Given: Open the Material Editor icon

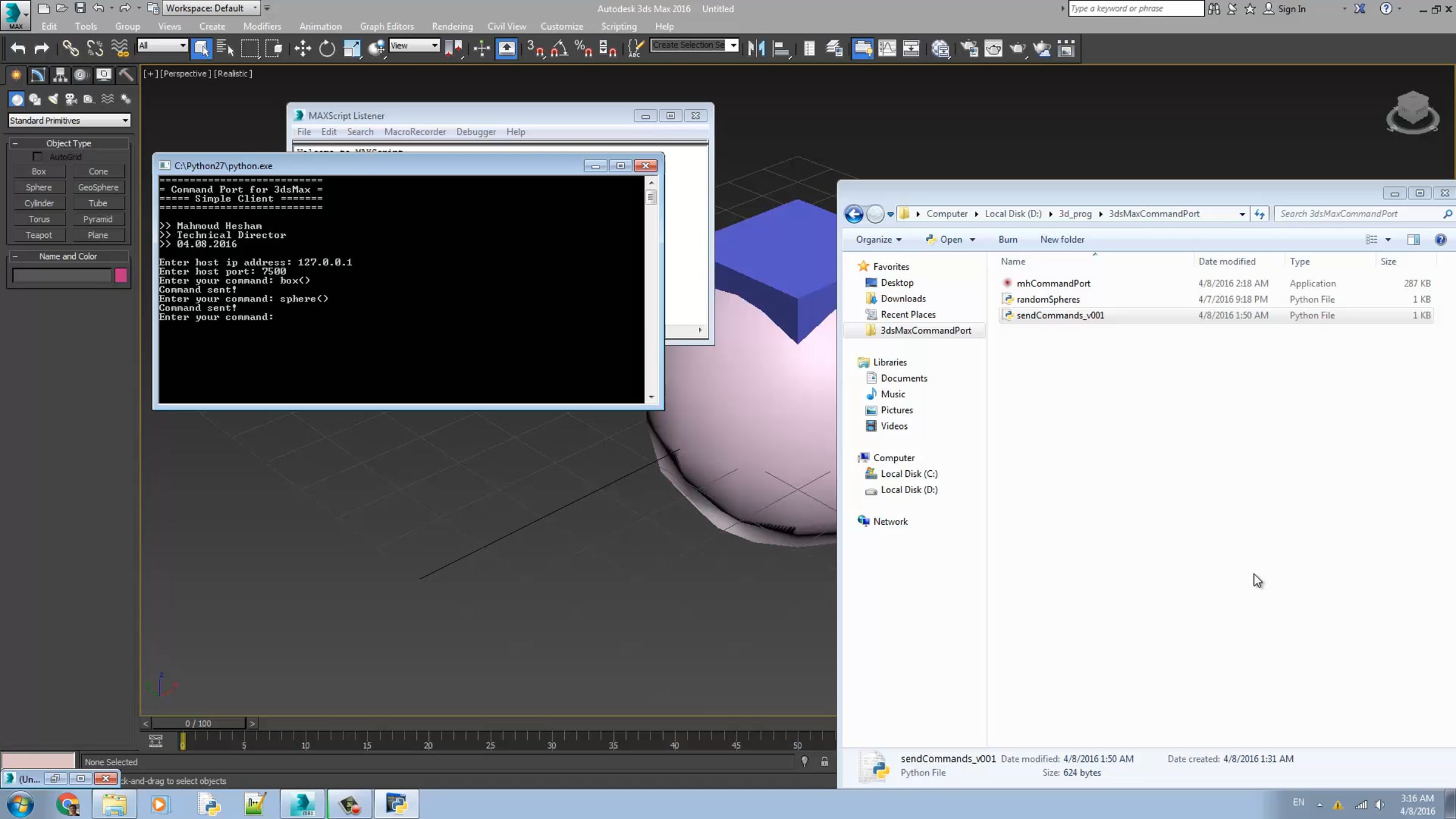Looking at the screenshot, I should tap(940, 49).
